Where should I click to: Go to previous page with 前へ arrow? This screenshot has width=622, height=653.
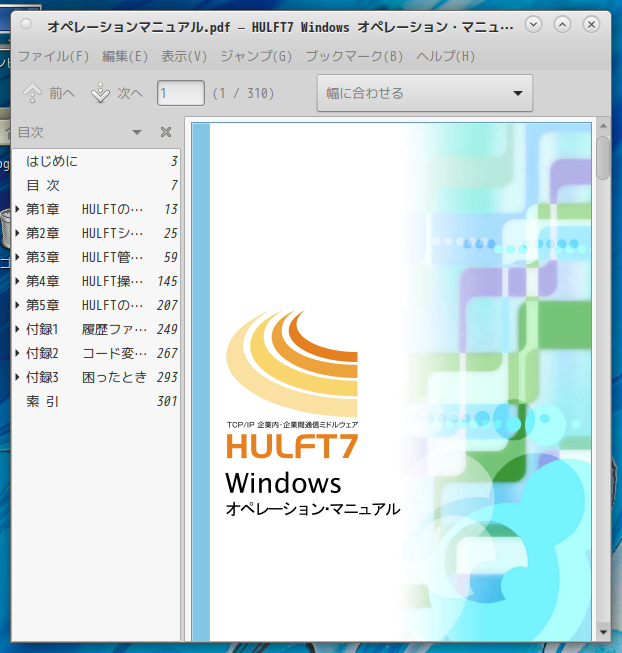pyautogui.click(x=49, y=93)
